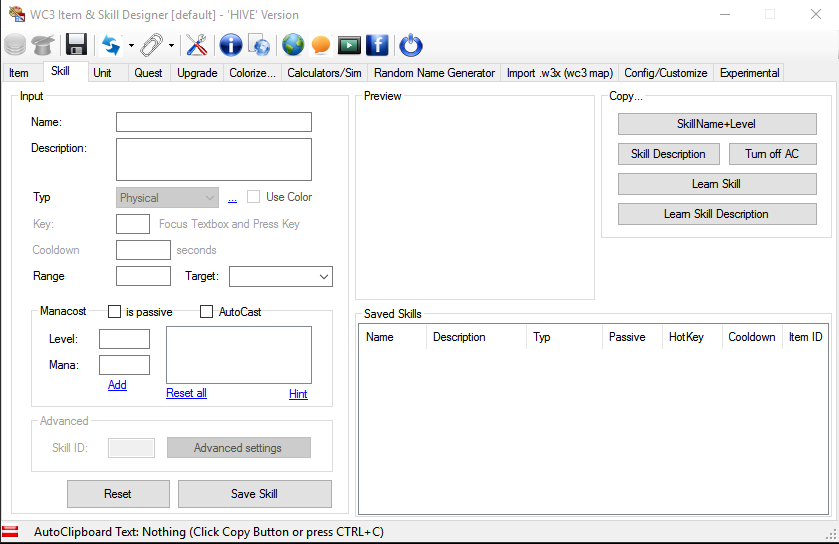
Task: Click the app icon in the title bar
Action: (x=17, y=14)
